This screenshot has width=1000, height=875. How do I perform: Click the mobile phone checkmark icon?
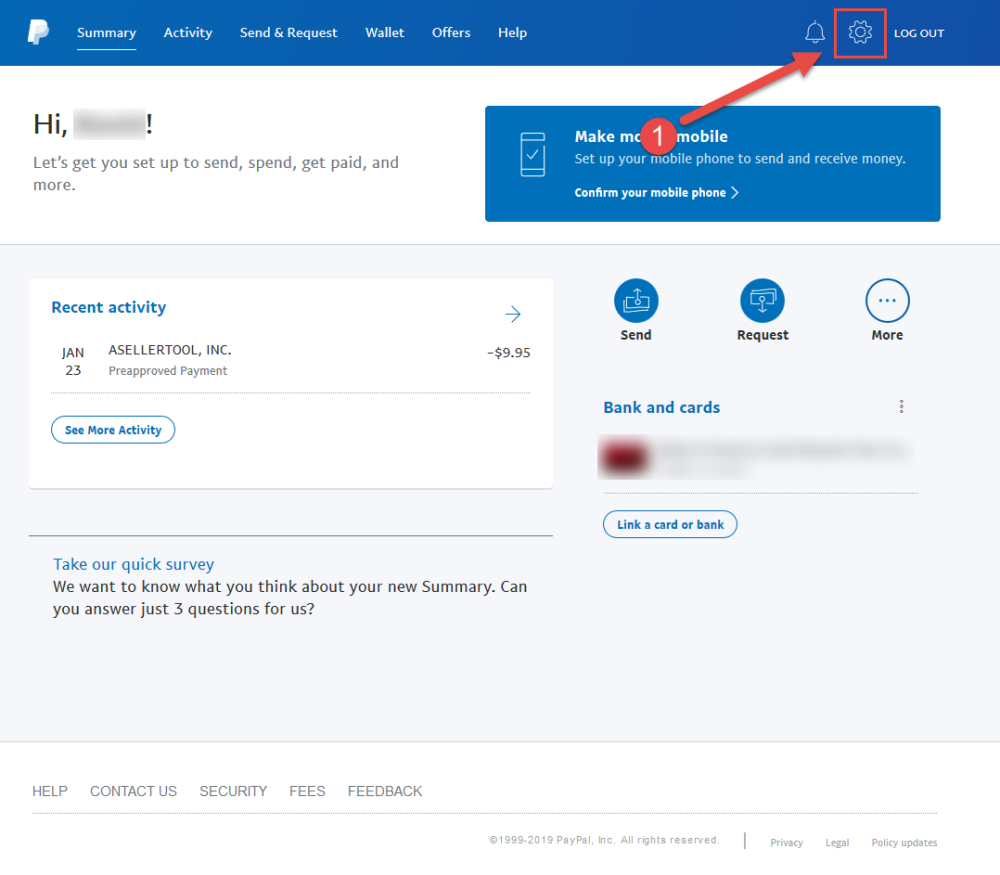click(533, 154)
